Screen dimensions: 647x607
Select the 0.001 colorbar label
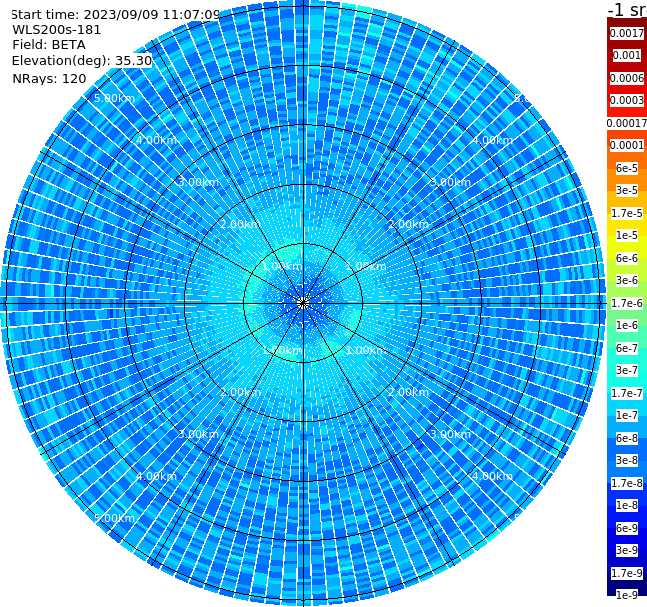click(x=627, y=55)
